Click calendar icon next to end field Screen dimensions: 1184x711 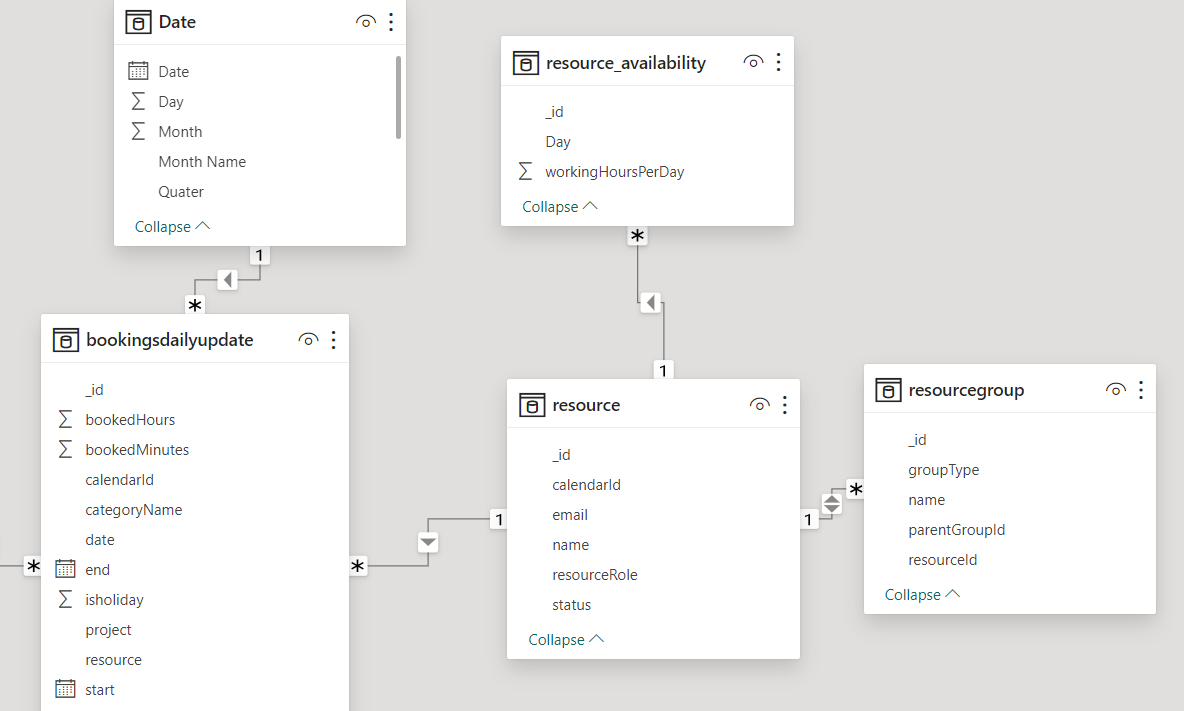[66, 569]
